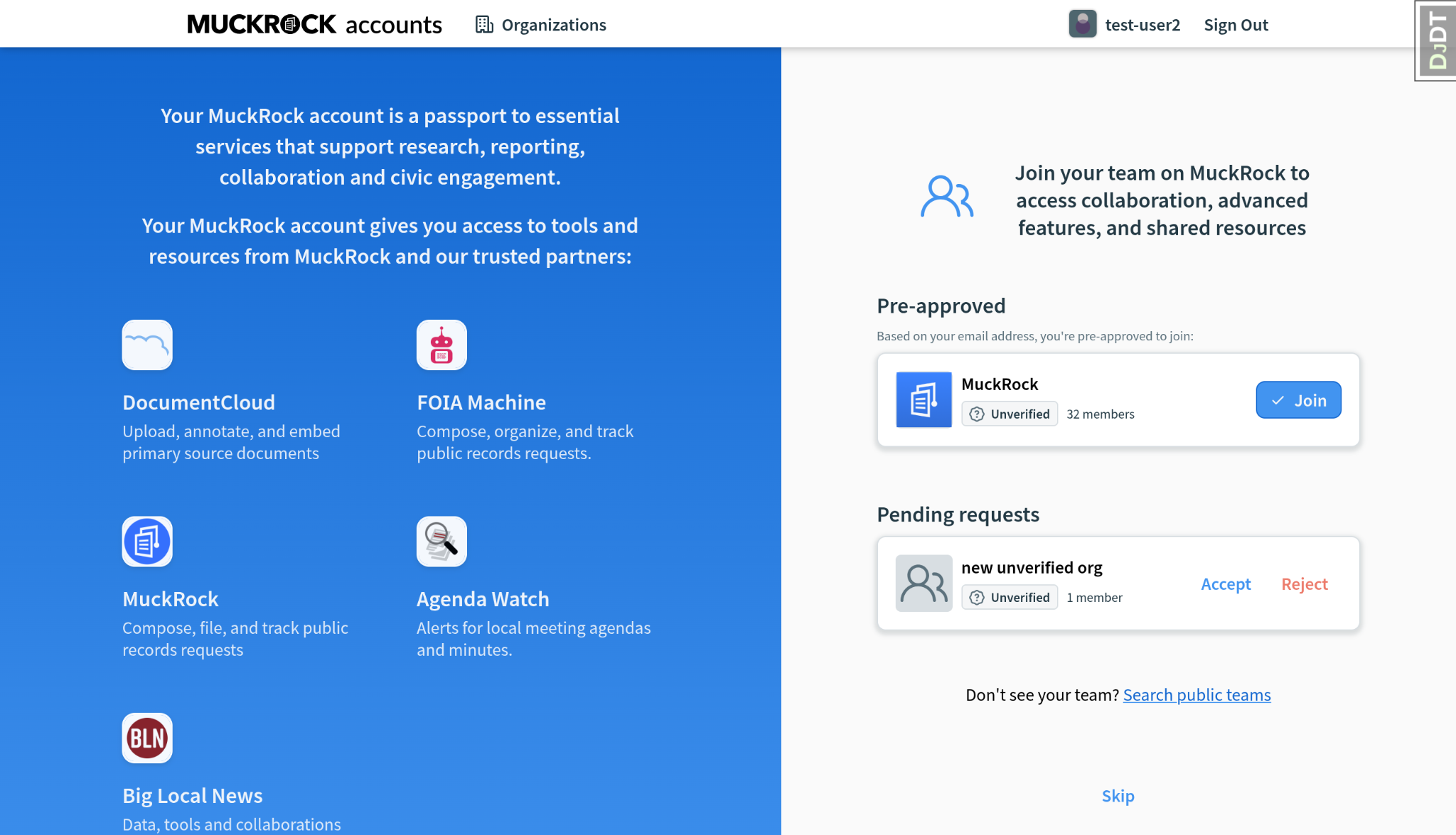The image size is (1456, 835).
Task: Click the FOIA Machine robot icon
Action: (x=441, y=345)
